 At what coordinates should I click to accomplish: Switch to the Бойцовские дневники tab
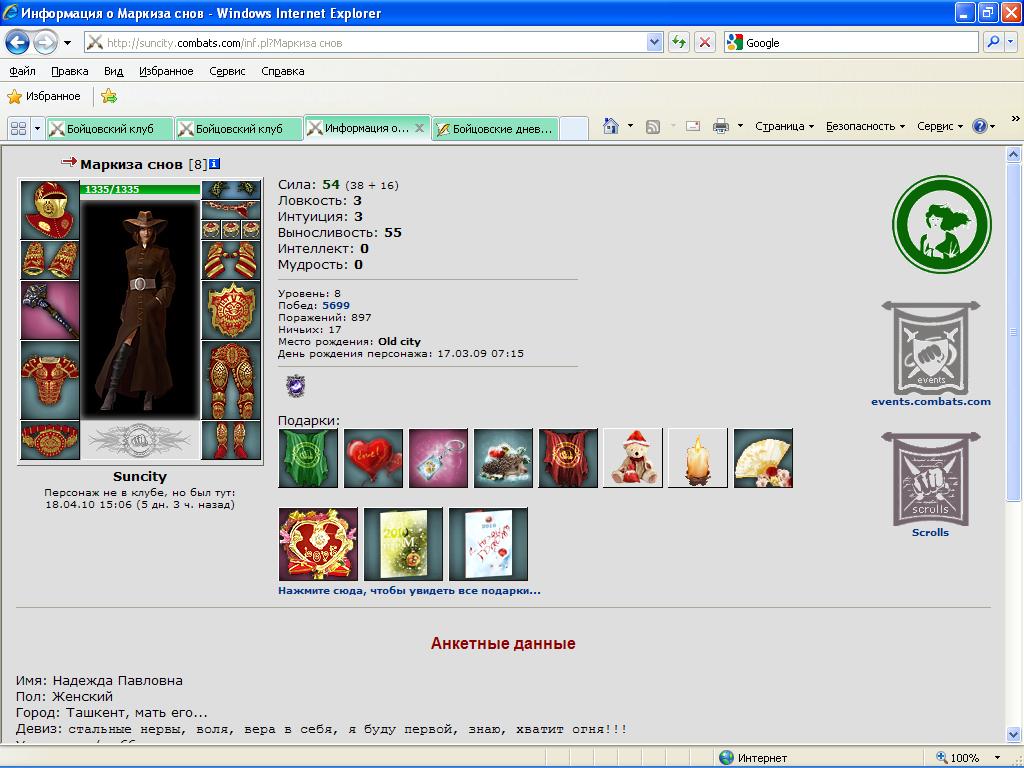[496, 129]
